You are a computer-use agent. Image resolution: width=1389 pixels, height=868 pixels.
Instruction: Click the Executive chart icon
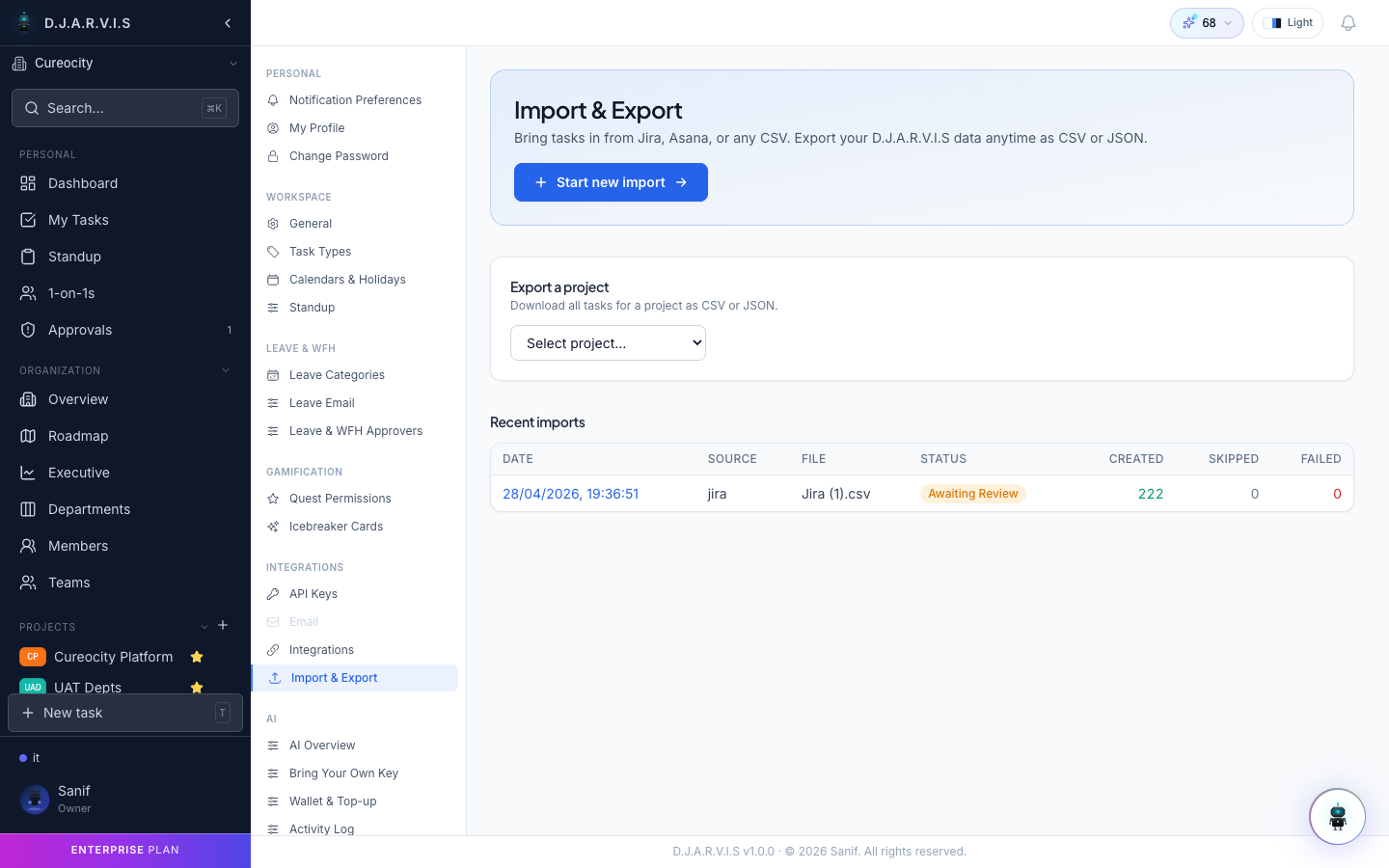[28, 473]
